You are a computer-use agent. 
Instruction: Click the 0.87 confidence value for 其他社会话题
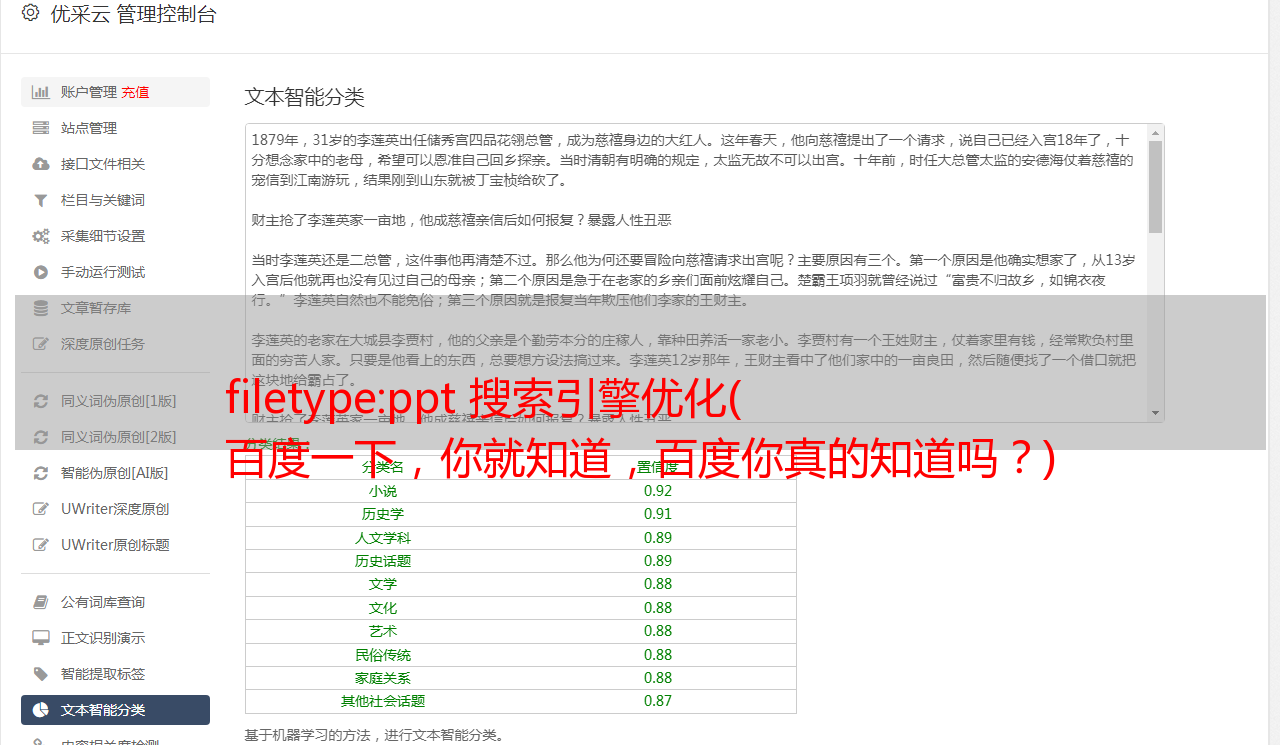point(658,701)
